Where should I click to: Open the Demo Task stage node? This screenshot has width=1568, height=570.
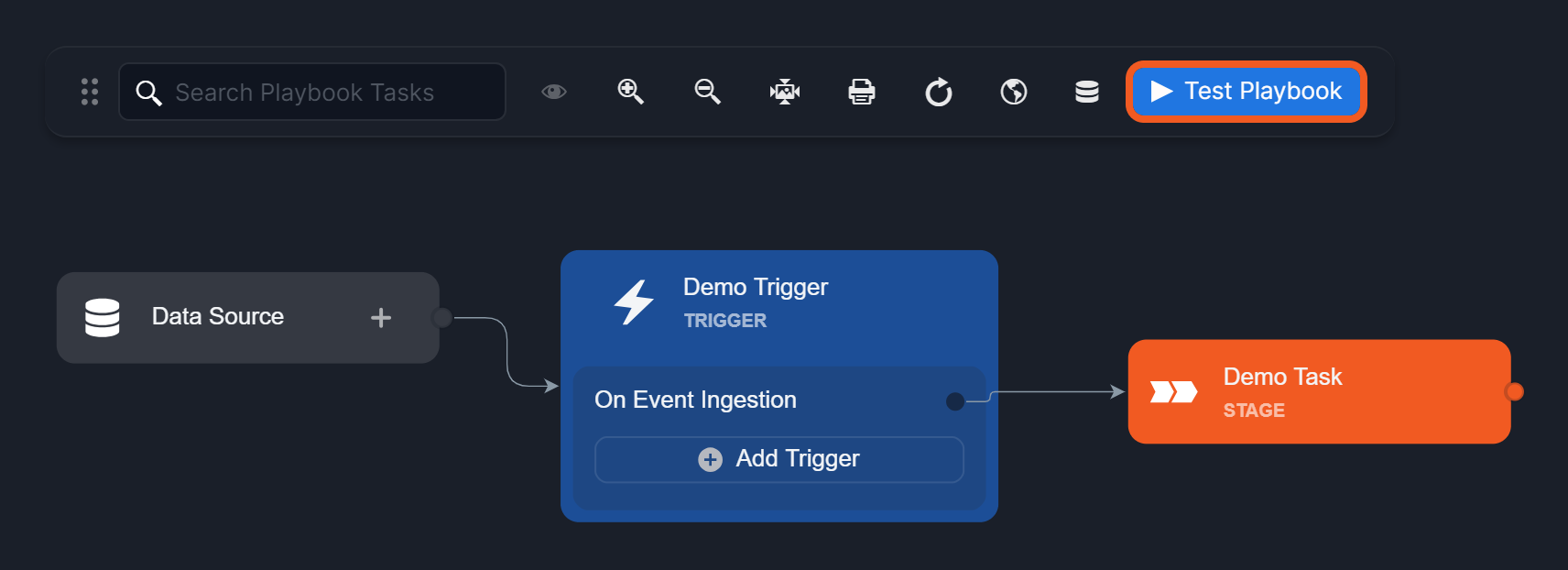(1319, 392)
